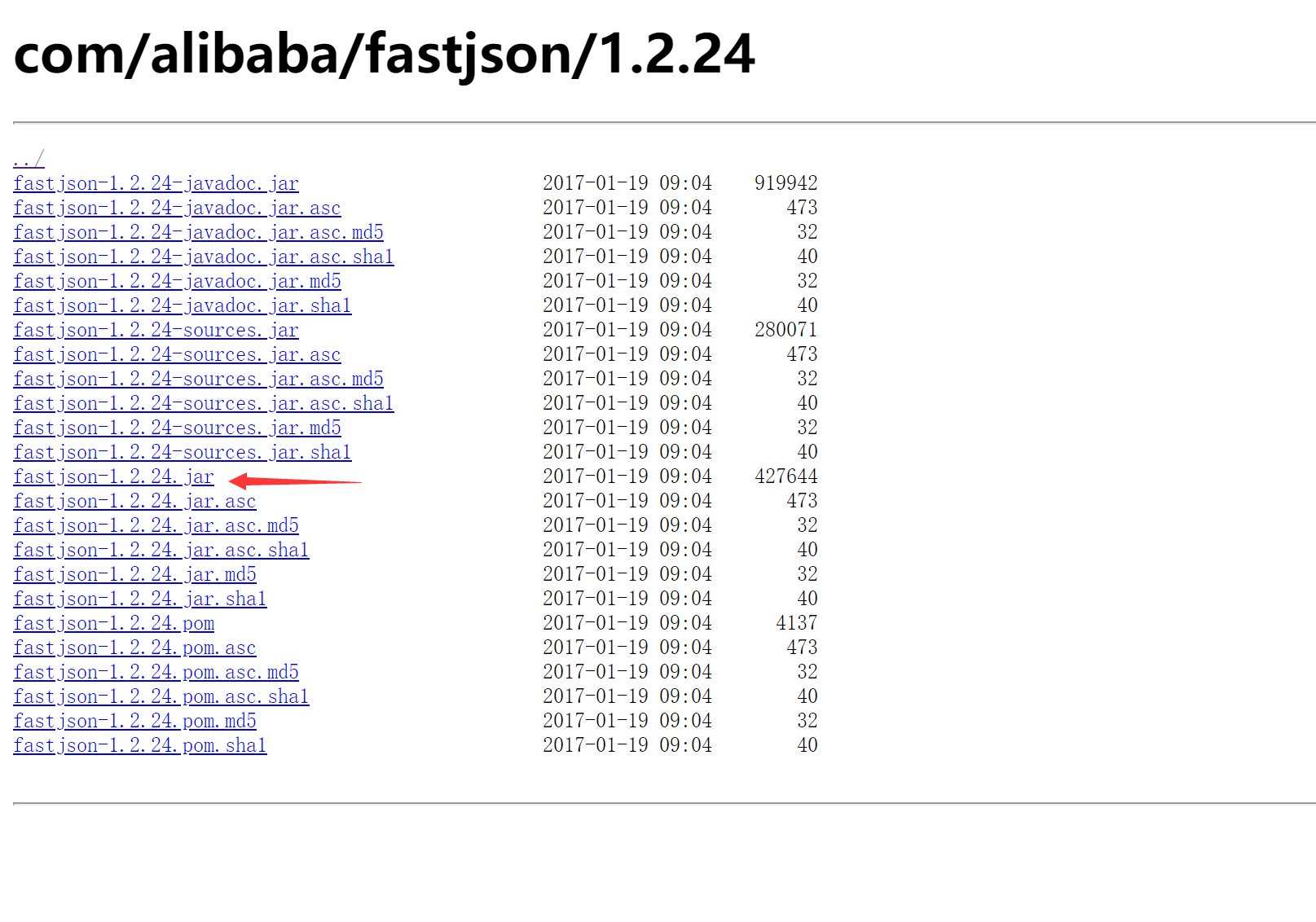Click the date of fastjson-1.2.24.jar row

point(627,476)
